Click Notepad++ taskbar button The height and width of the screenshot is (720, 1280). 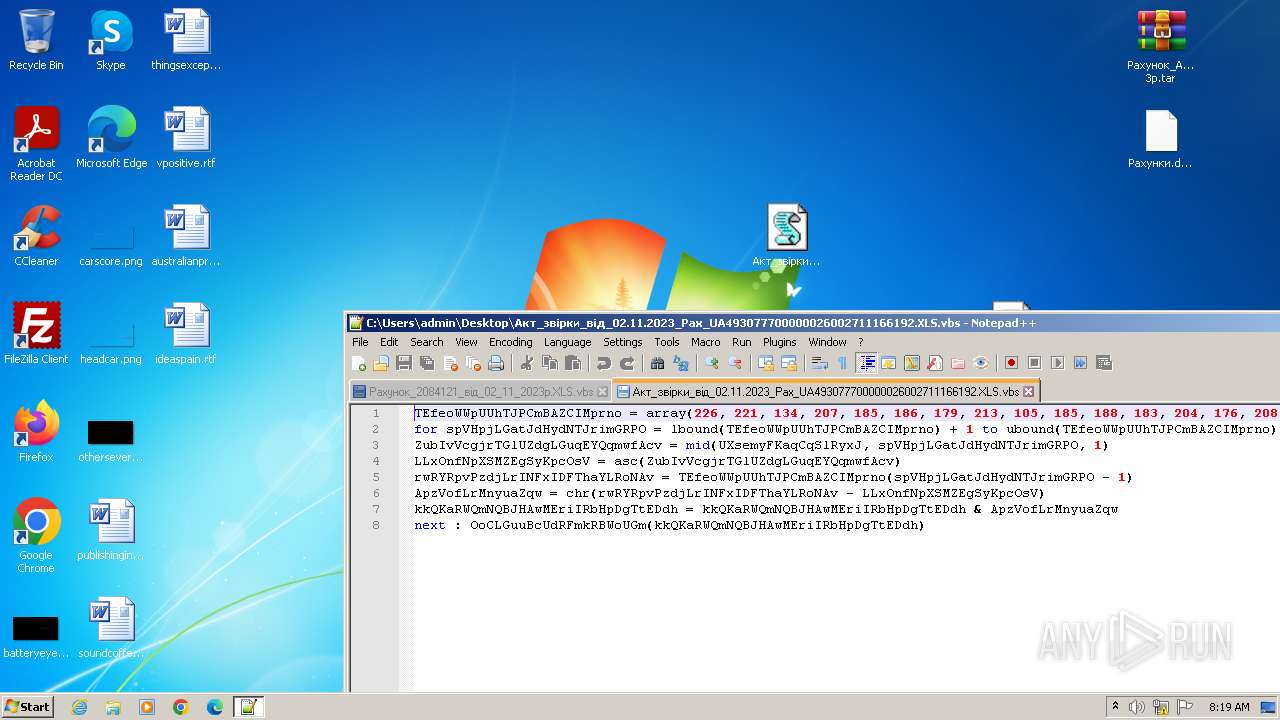[248, 707]
